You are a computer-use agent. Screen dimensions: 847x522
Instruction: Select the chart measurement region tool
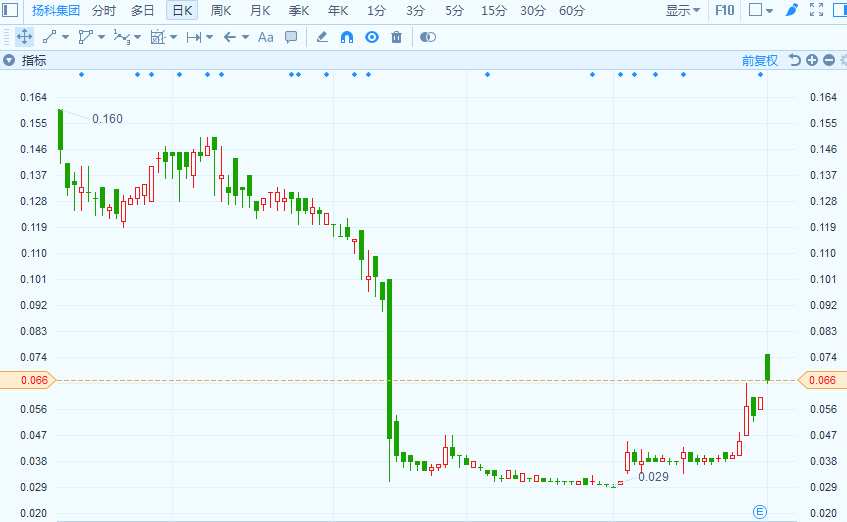[157, 37]
